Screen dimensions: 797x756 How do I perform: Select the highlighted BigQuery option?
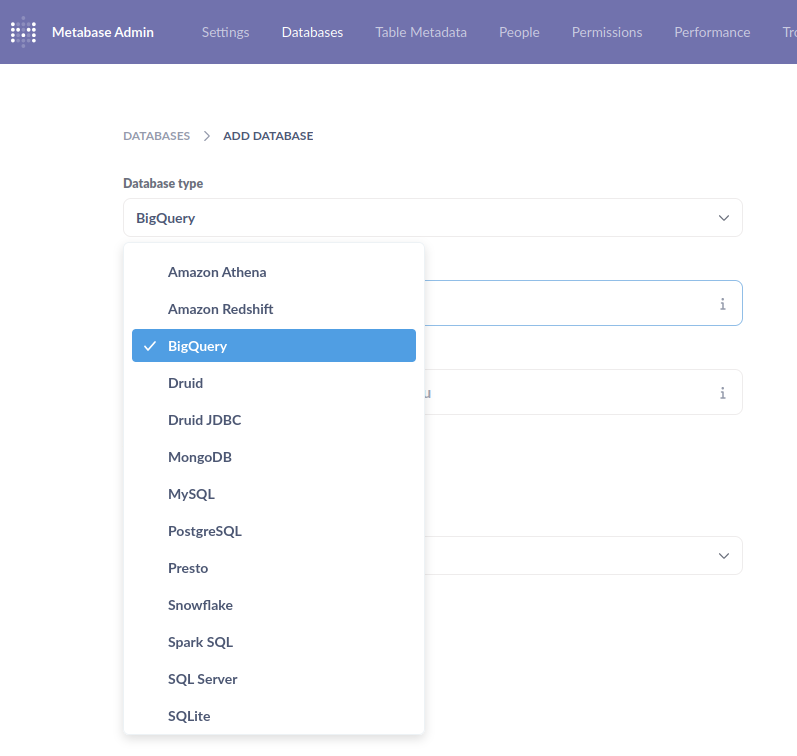[x=274, y=346]
